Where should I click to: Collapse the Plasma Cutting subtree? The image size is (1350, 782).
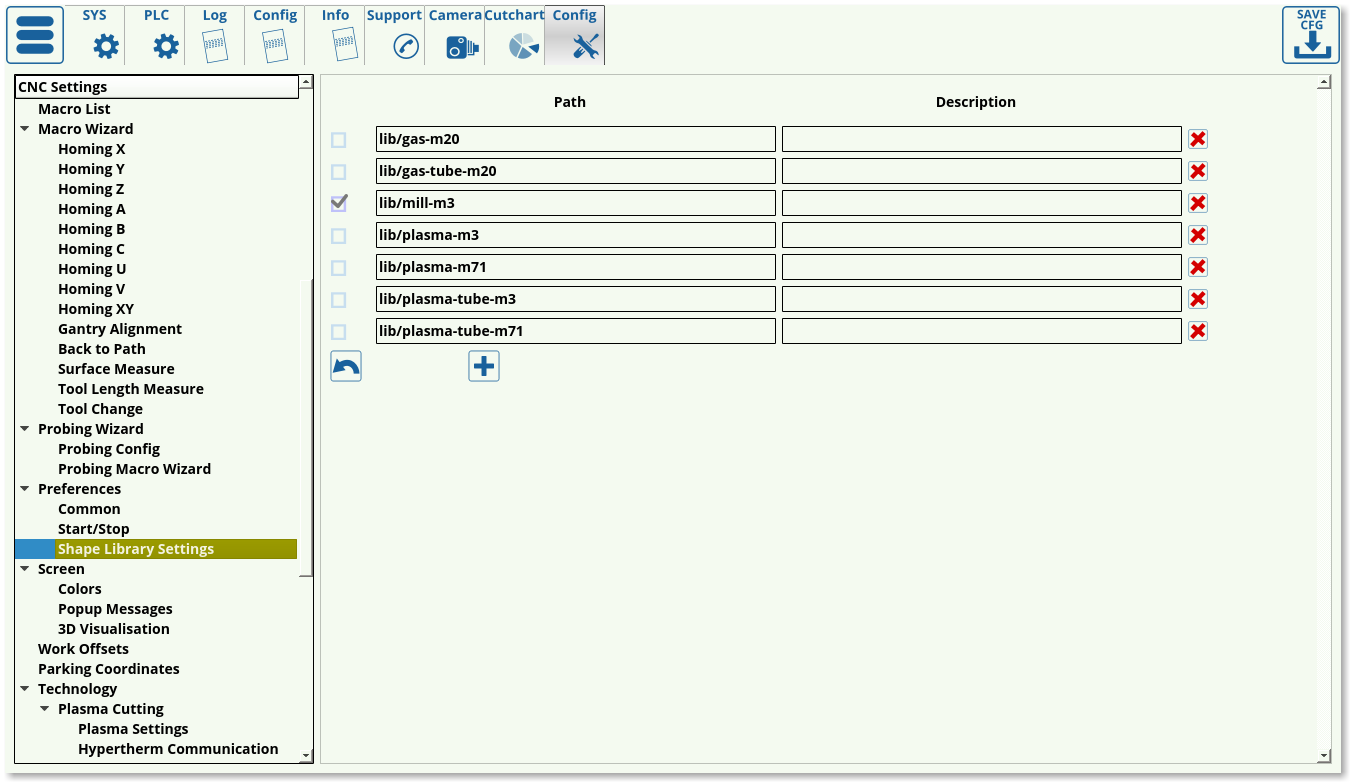click(x=45, y=709)
